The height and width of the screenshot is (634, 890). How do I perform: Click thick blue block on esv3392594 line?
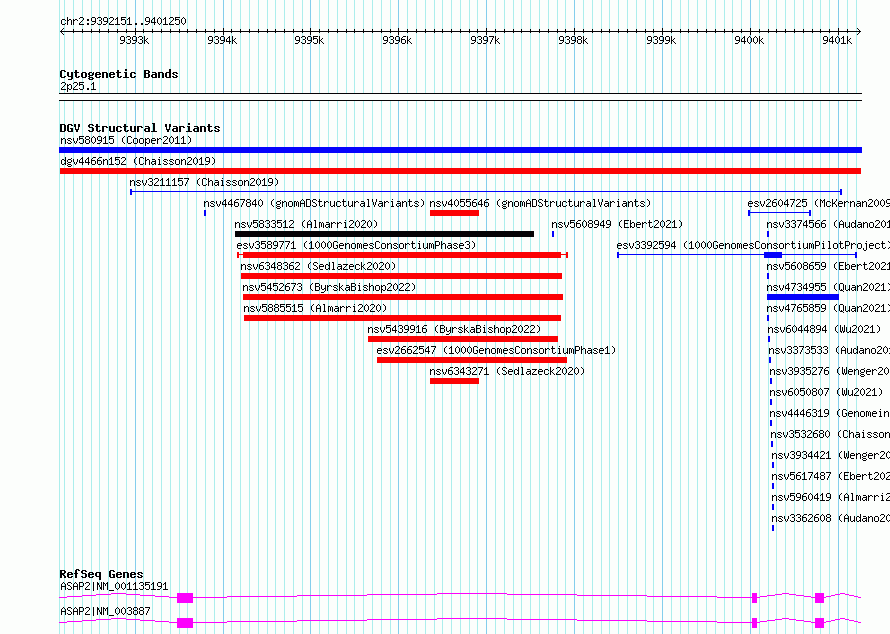pos(773,255)
